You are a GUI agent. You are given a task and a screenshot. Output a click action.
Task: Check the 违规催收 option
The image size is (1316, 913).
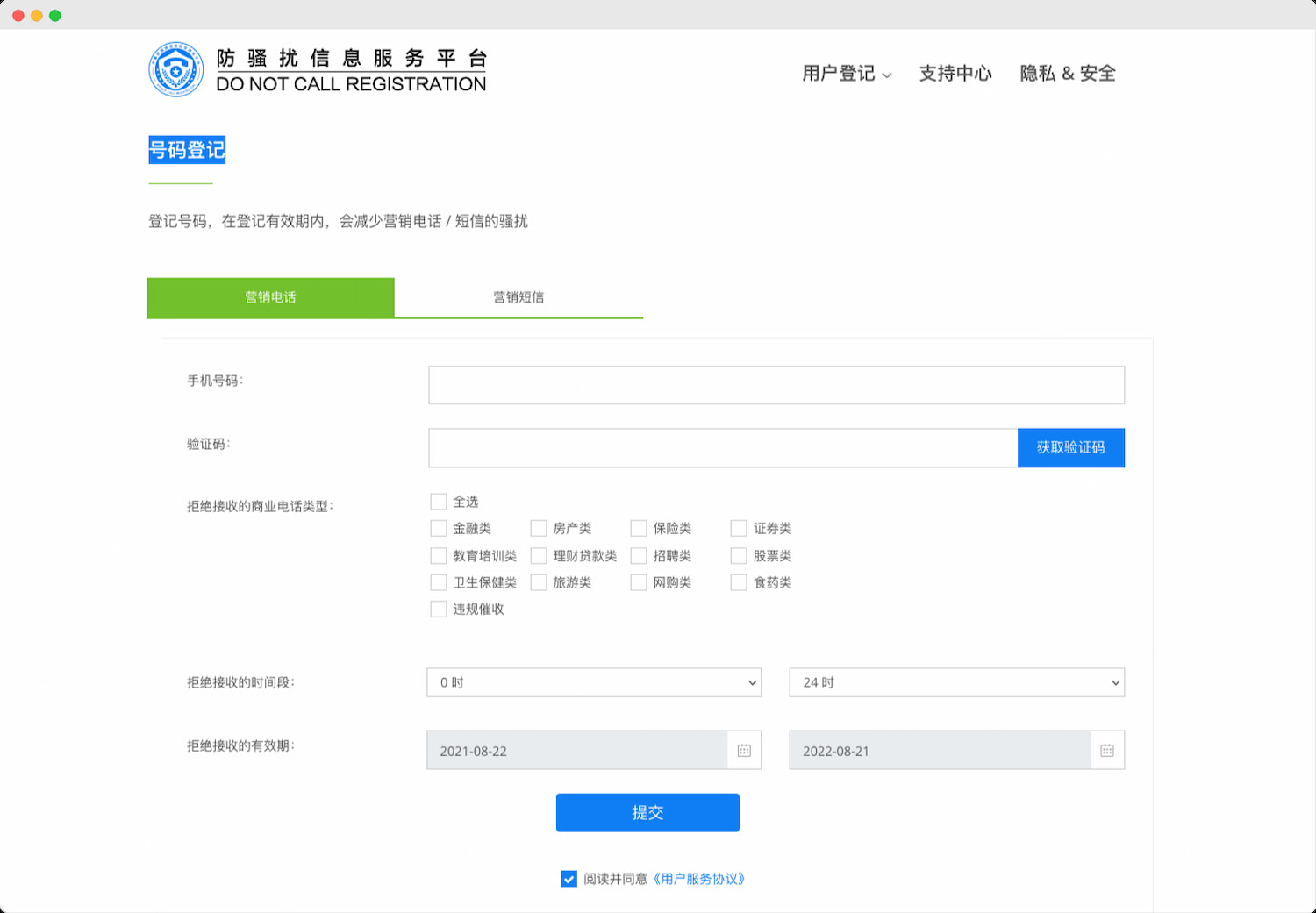click(x=439, y=608)
